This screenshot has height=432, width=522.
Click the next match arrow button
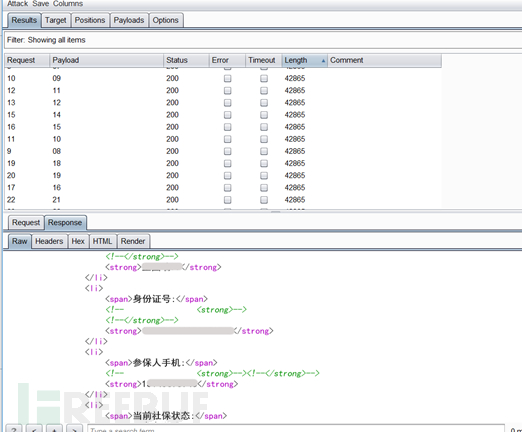click(75, 428)
